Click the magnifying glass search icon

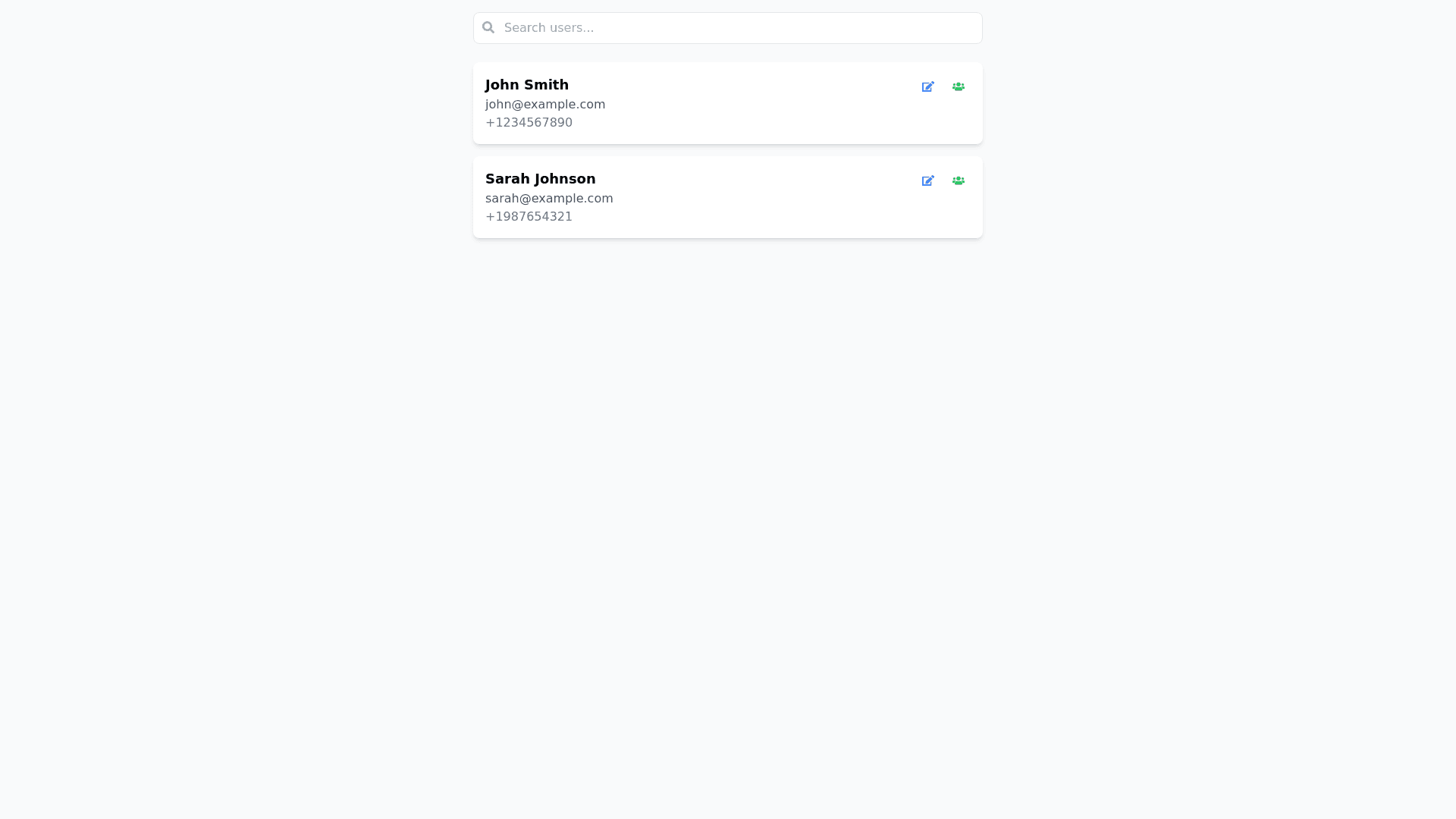coord(488,28)
